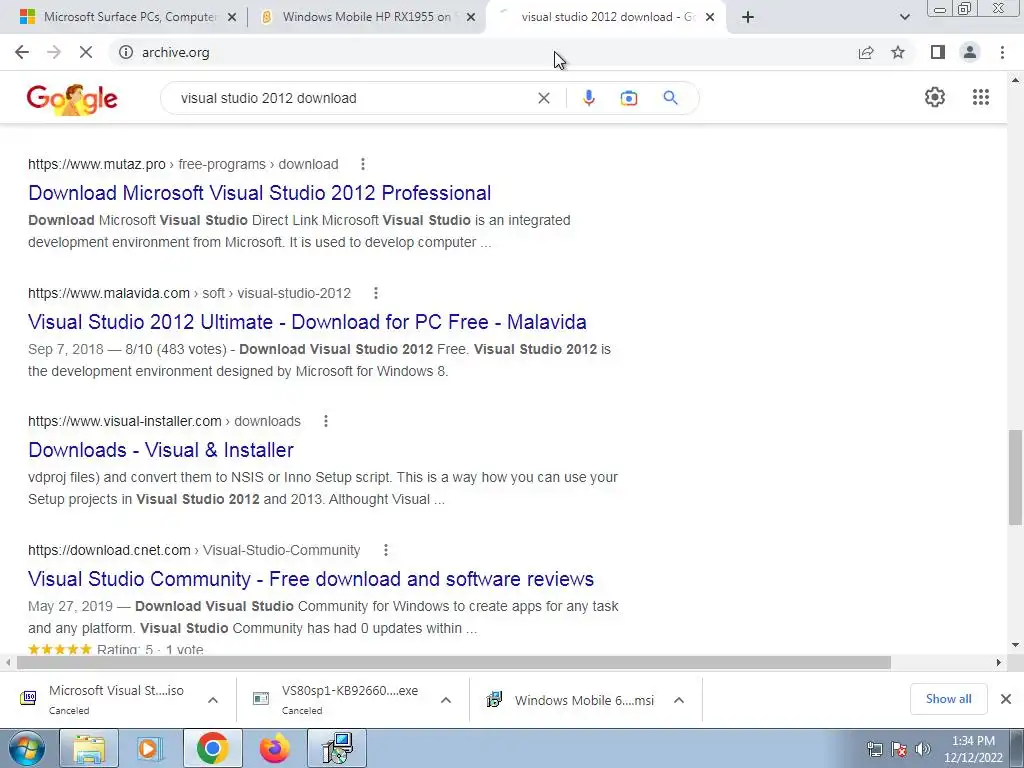The image size is (1024, 768).
Task: Select Chrome in the taskbar
Action: (212, 748)
